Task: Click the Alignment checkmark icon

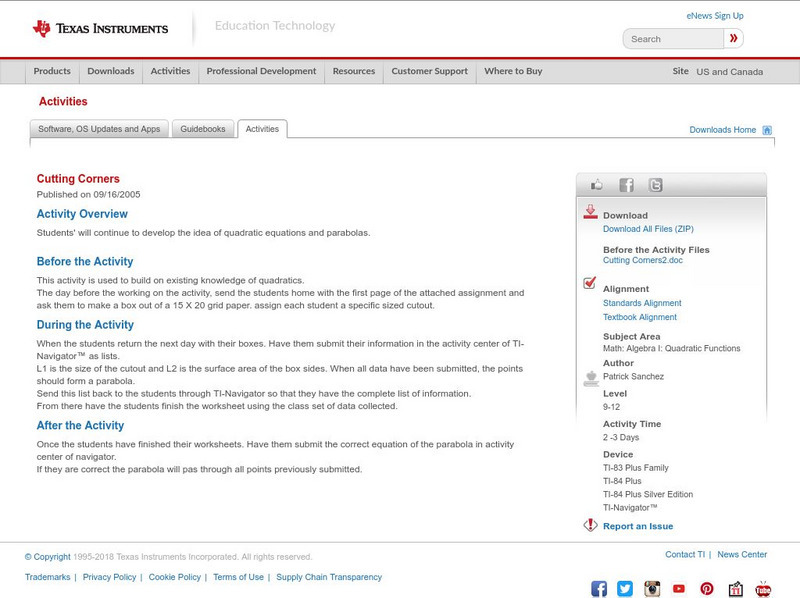Action: point(589,282)
